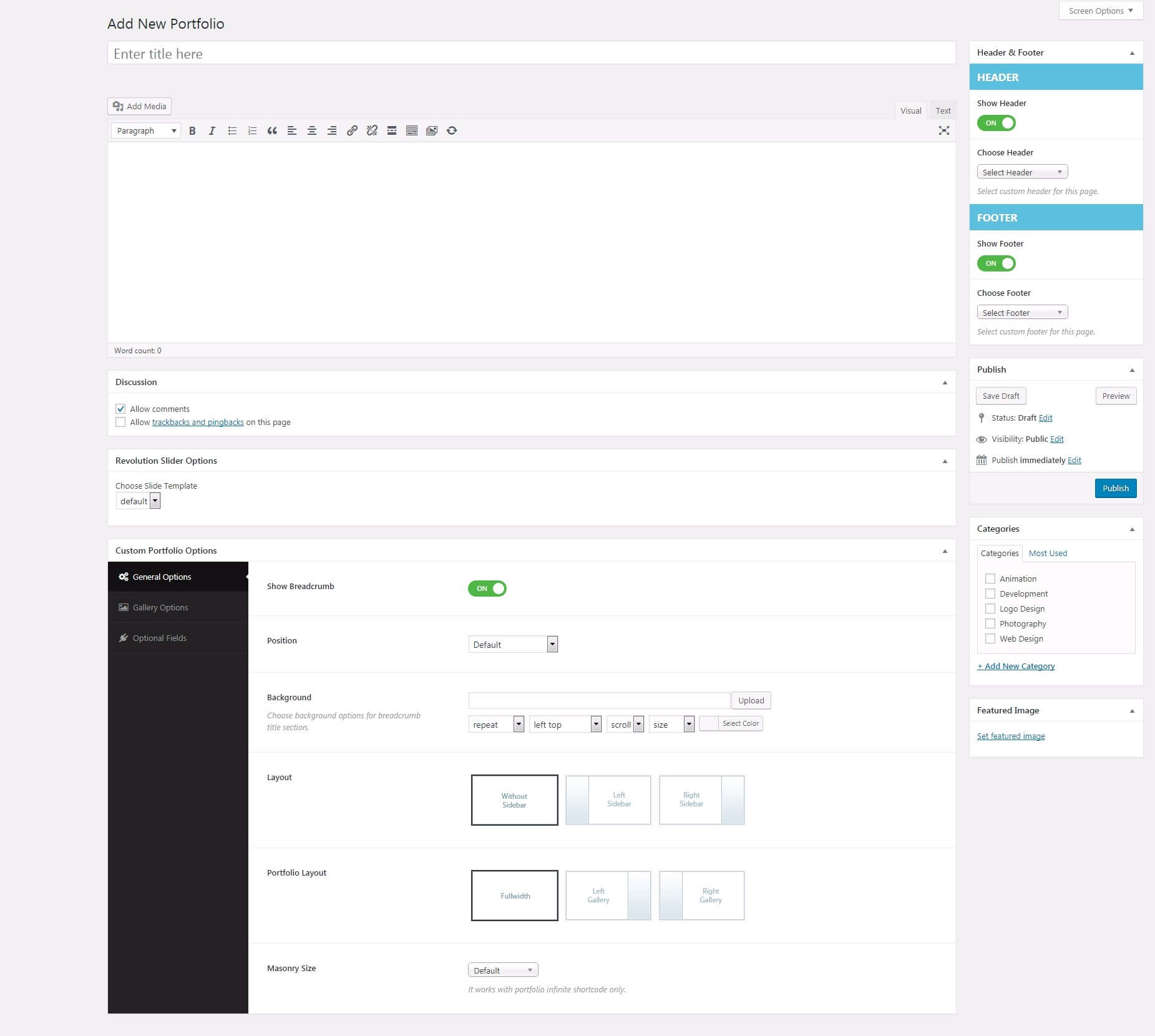Align text center

click(x=312, y=130)
